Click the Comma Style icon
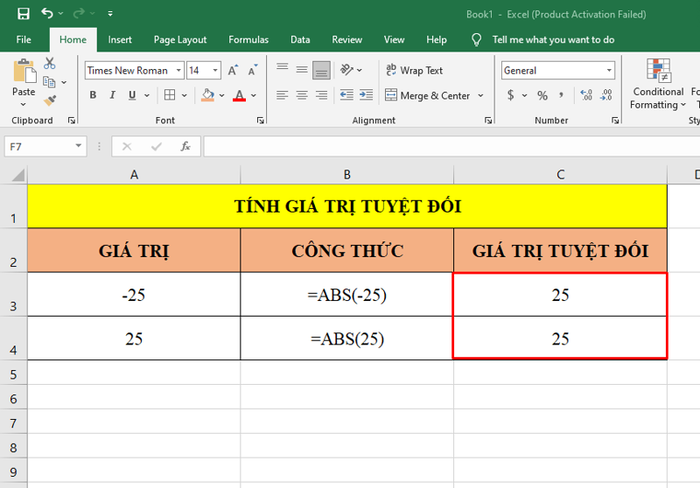Image resolution: width=700 pixels, height=488 pixels. click(x=561, y=95)
